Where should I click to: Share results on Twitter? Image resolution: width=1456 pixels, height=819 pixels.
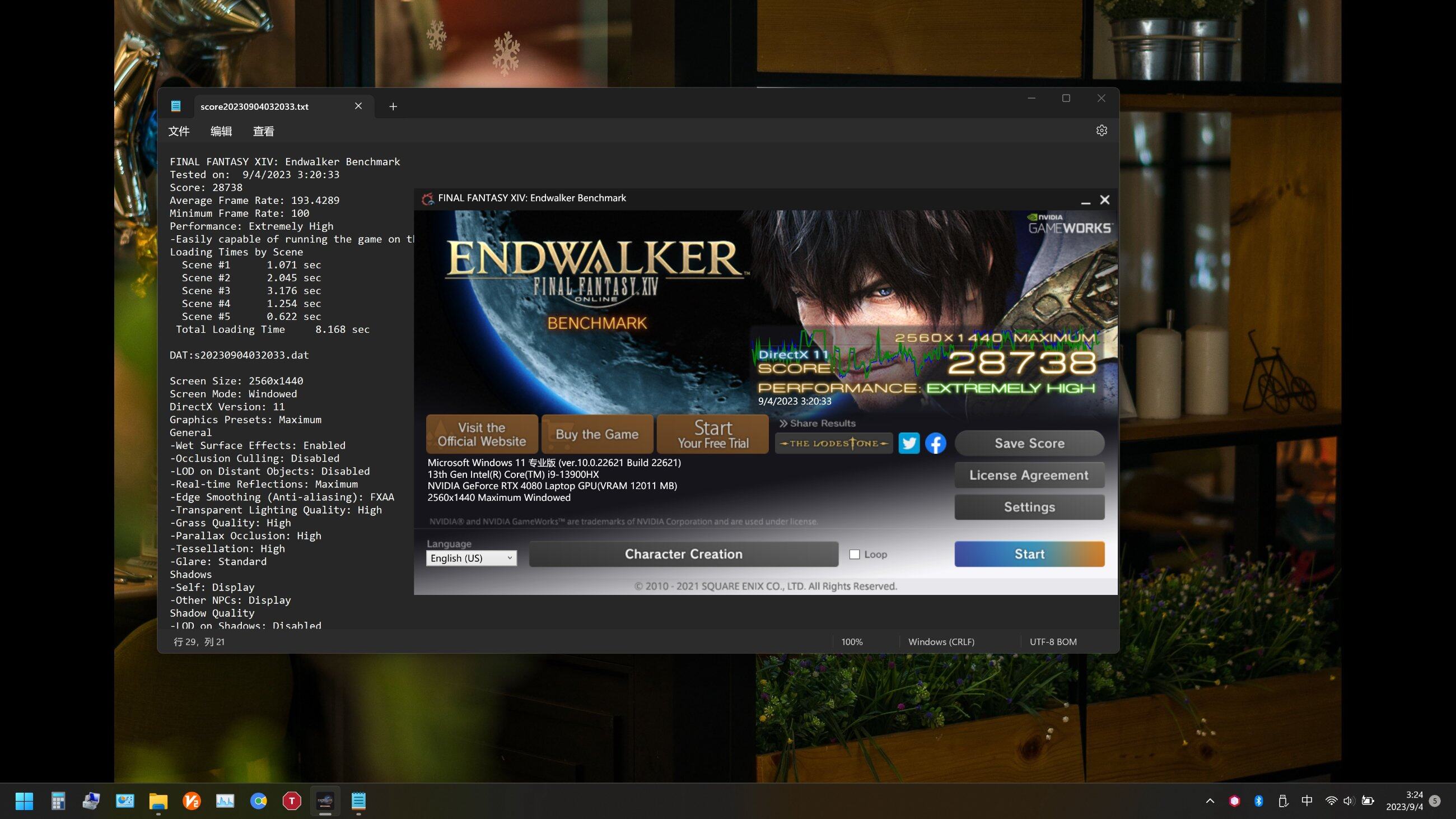pos(909,443)
